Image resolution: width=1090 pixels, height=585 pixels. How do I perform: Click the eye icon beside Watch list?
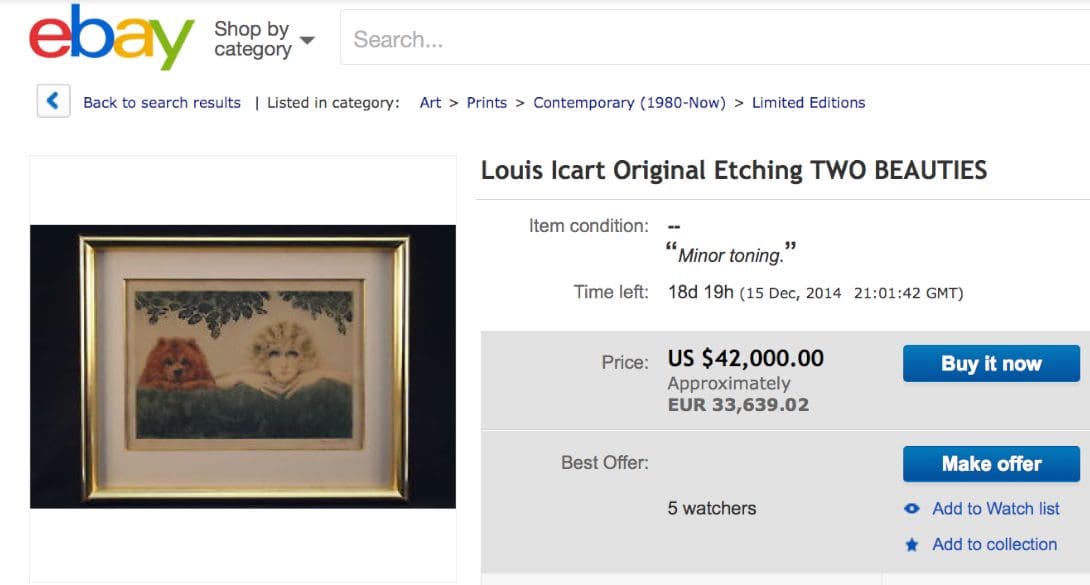coord(911,509)
